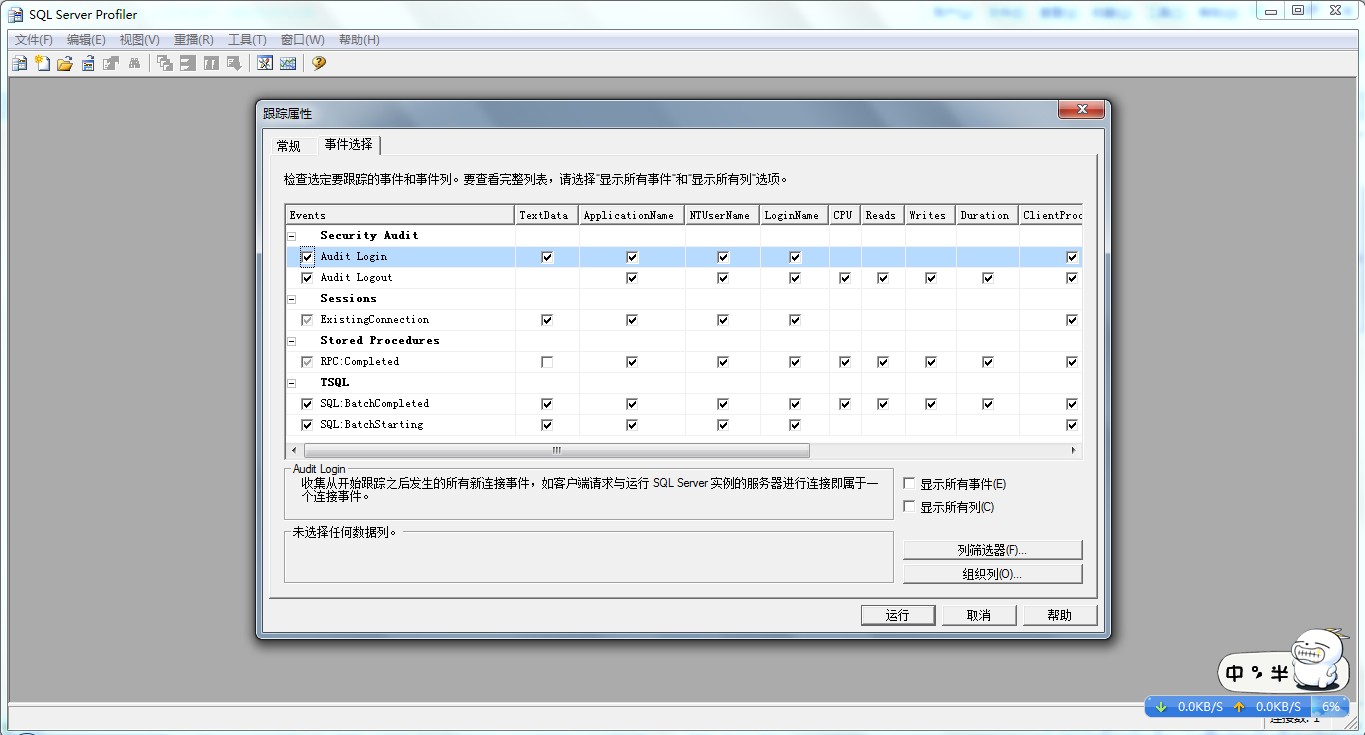Uncheck NTUserName for SQL:BatchStarting

click(723, 425)
